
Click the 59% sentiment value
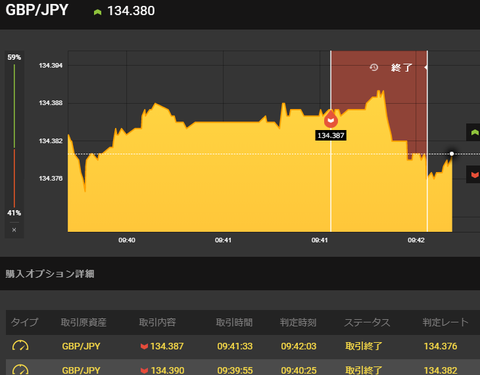pos(14,57)
